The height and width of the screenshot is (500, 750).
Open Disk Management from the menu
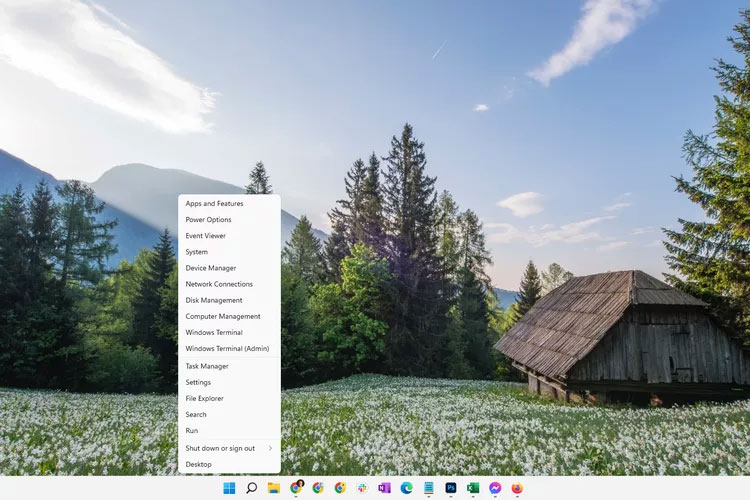(x=229, y=300)
